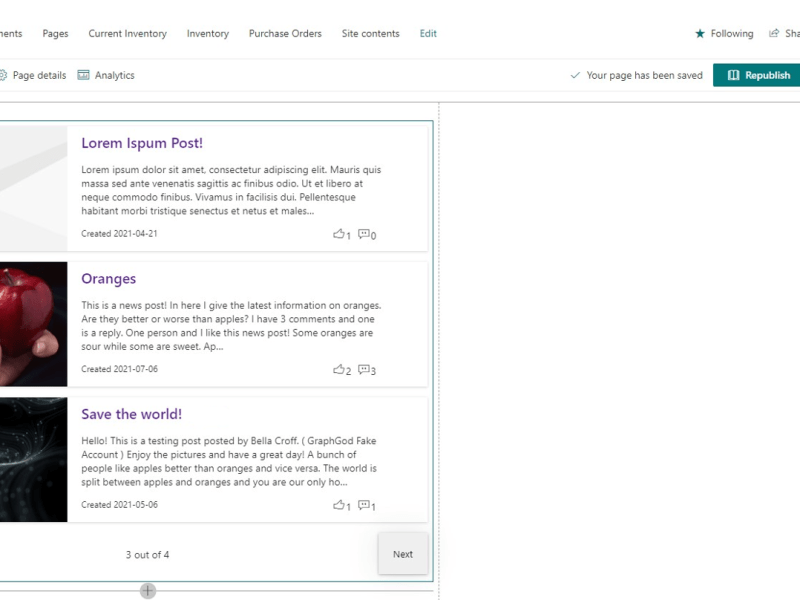Image resolution: width=800 pixels, height=600 pixels.
Task: Click the Share icon at top right
Action: coord(775,33)
